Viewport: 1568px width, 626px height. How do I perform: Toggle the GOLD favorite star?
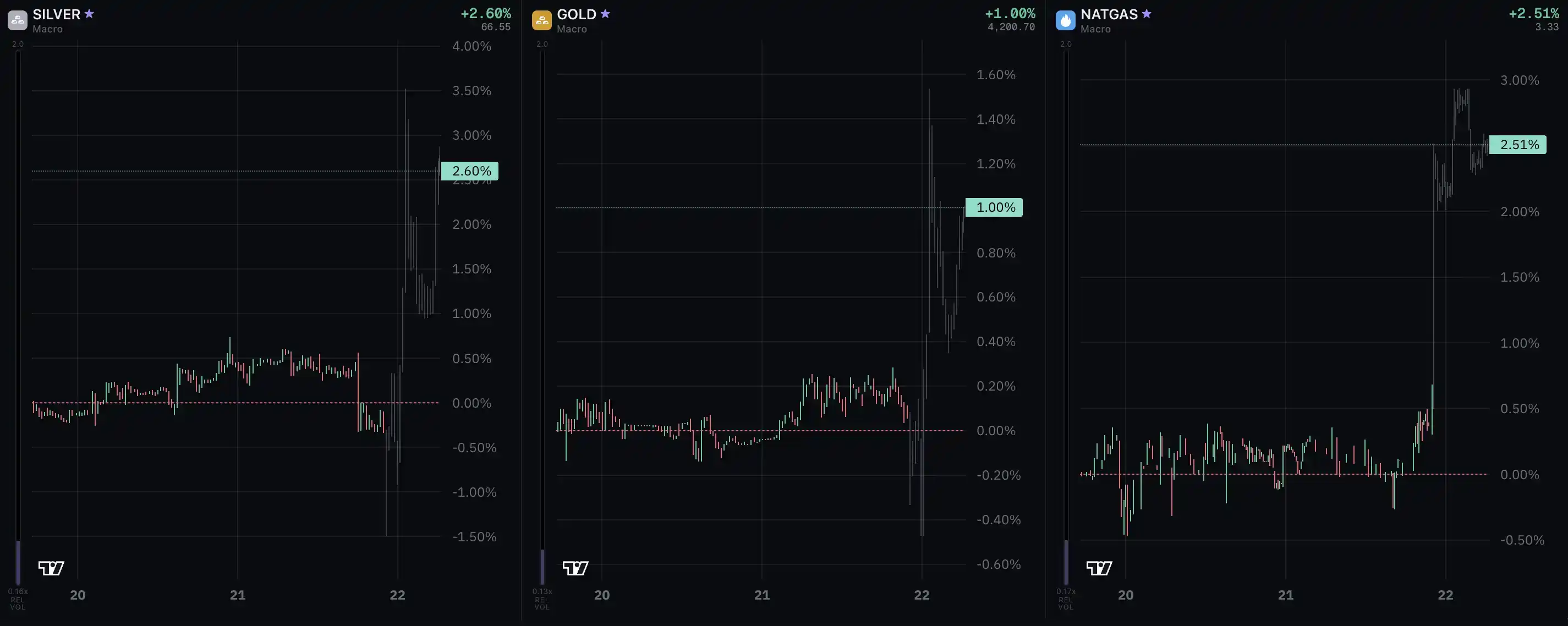click(605, 13)
